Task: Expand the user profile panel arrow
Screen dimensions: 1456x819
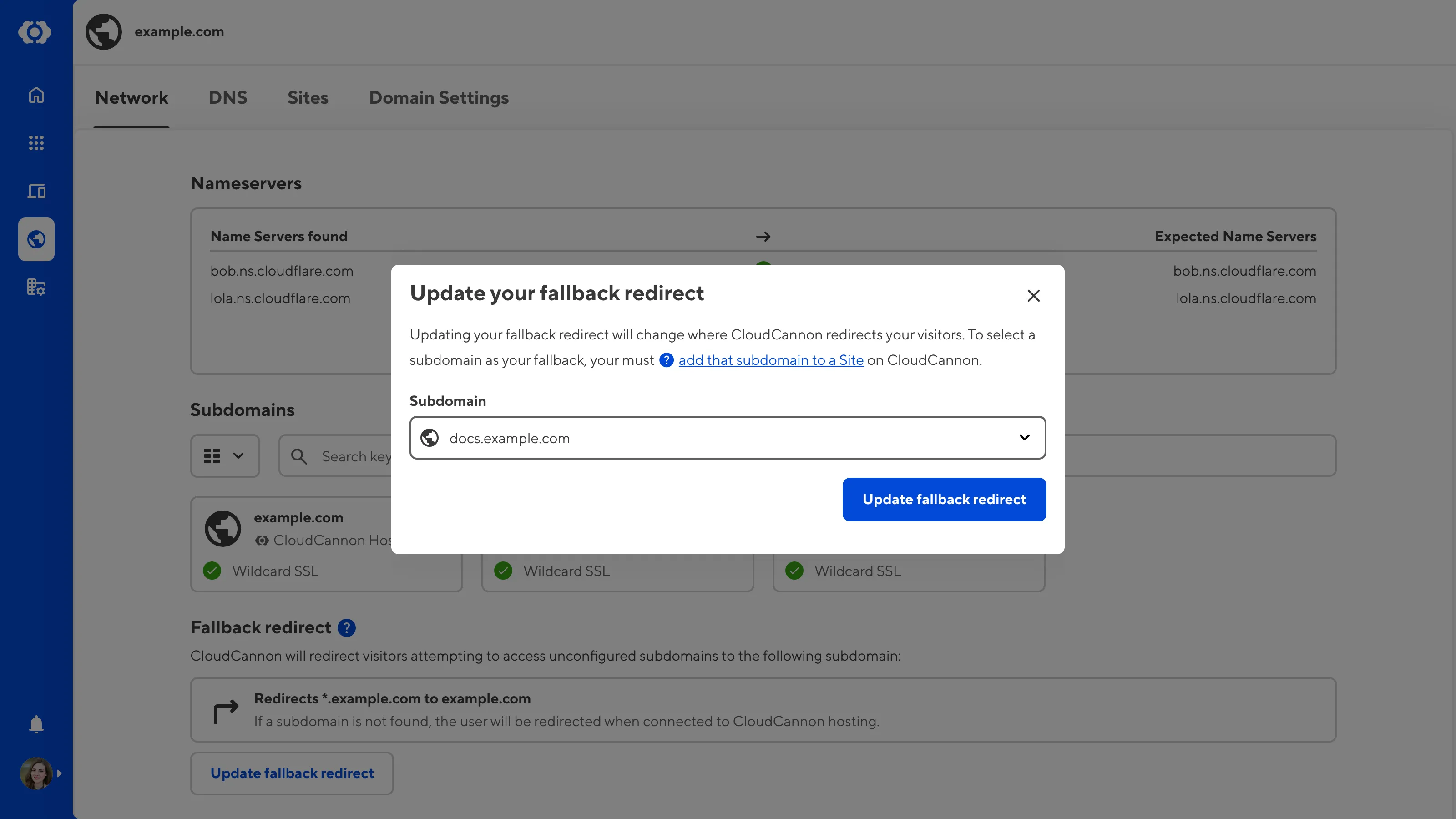Action: point(60,773)
